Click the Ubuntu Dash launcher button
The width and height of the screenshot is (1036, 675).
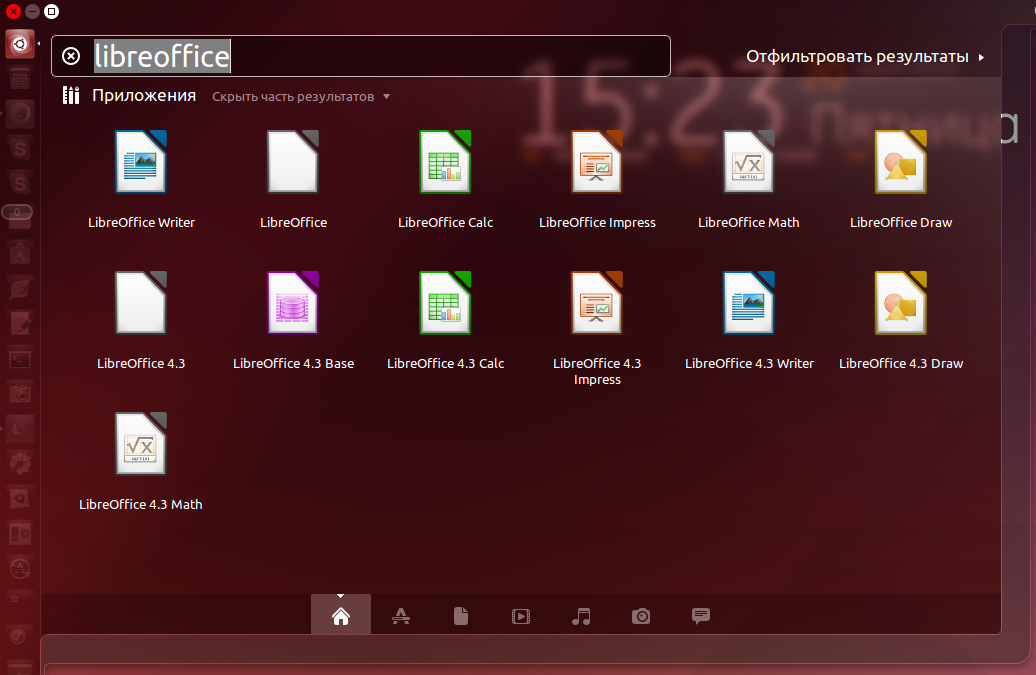[20, 44]
